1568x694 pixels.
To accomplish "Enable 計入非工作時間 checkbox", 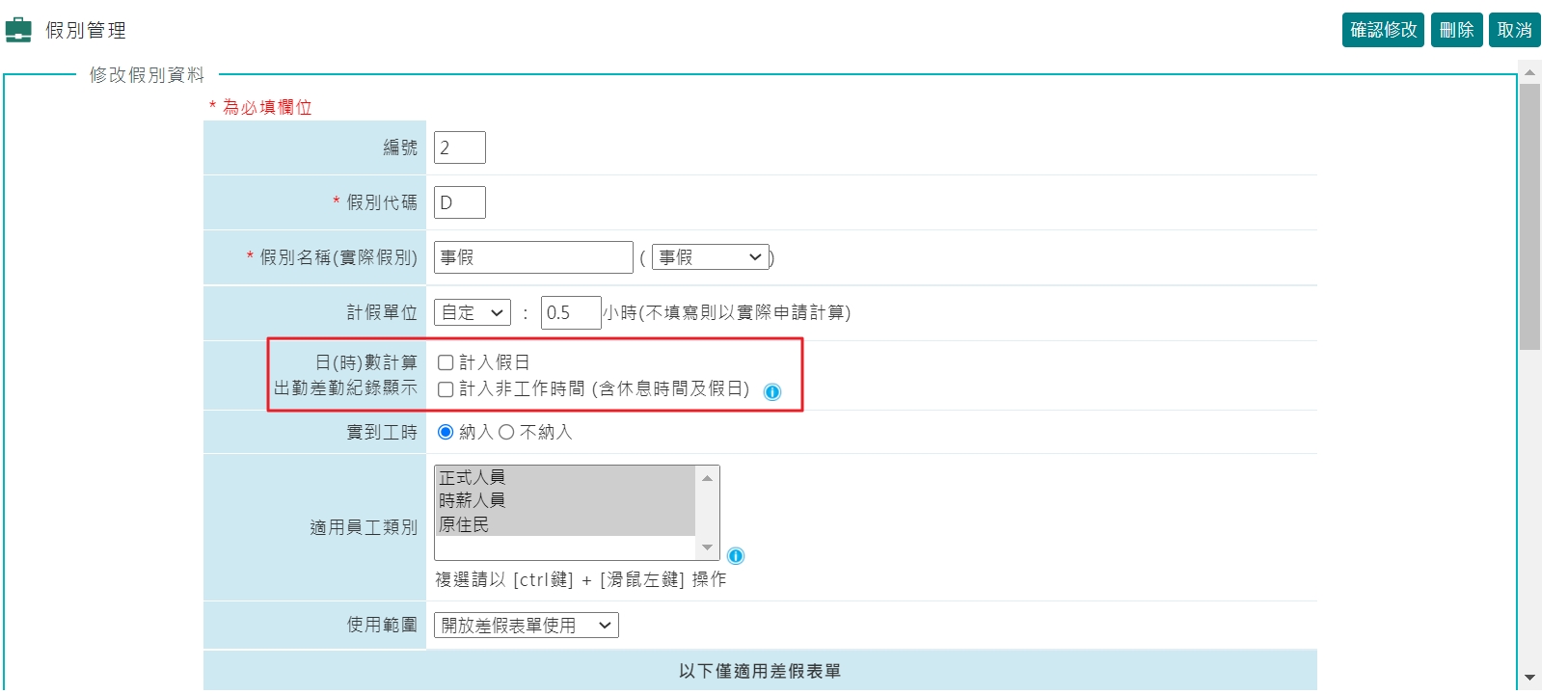I will [x=446, y=389].
